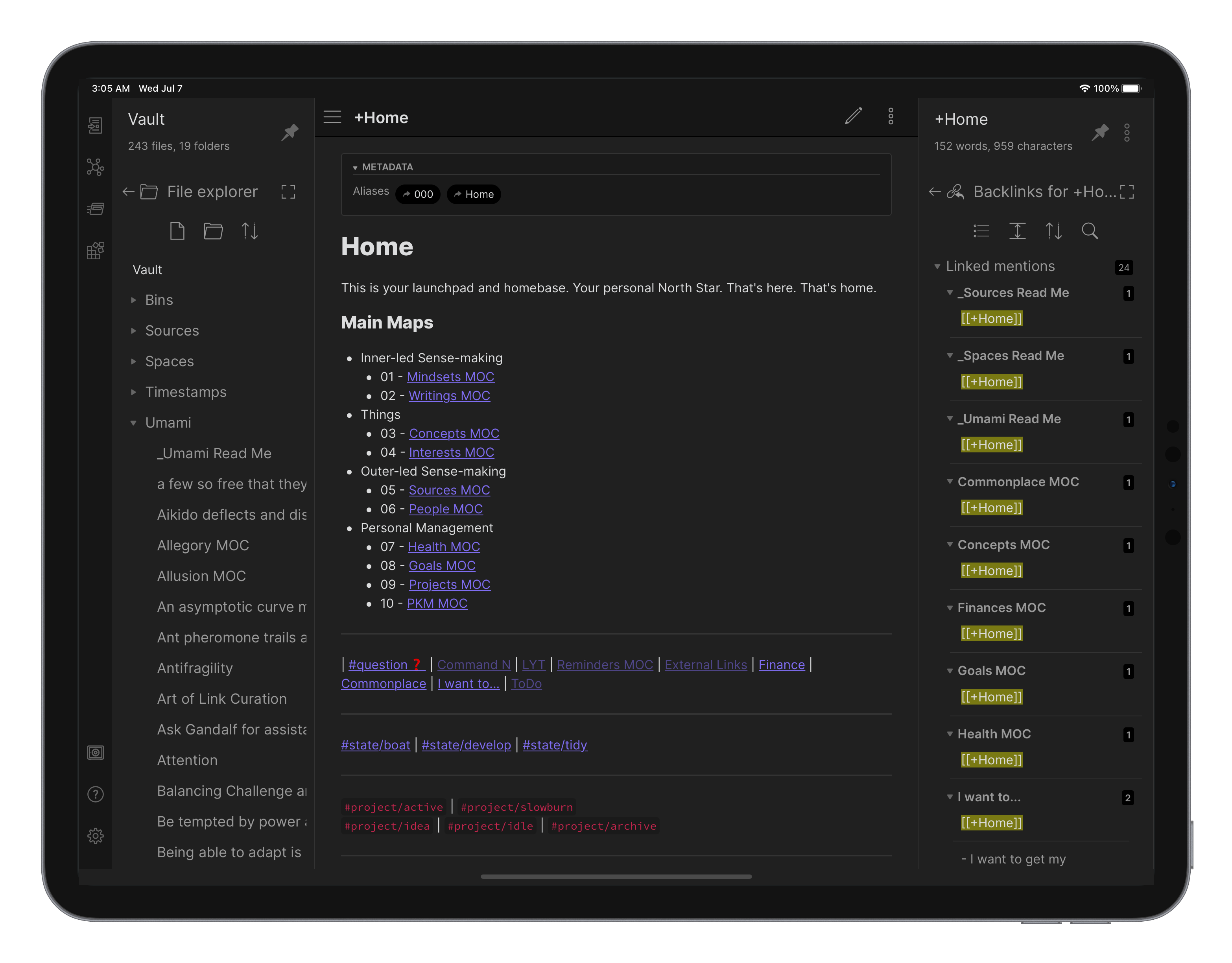Toggle collapse results in the backlinks toolbar
The image size is (1232, 963).
pos(981,231)
